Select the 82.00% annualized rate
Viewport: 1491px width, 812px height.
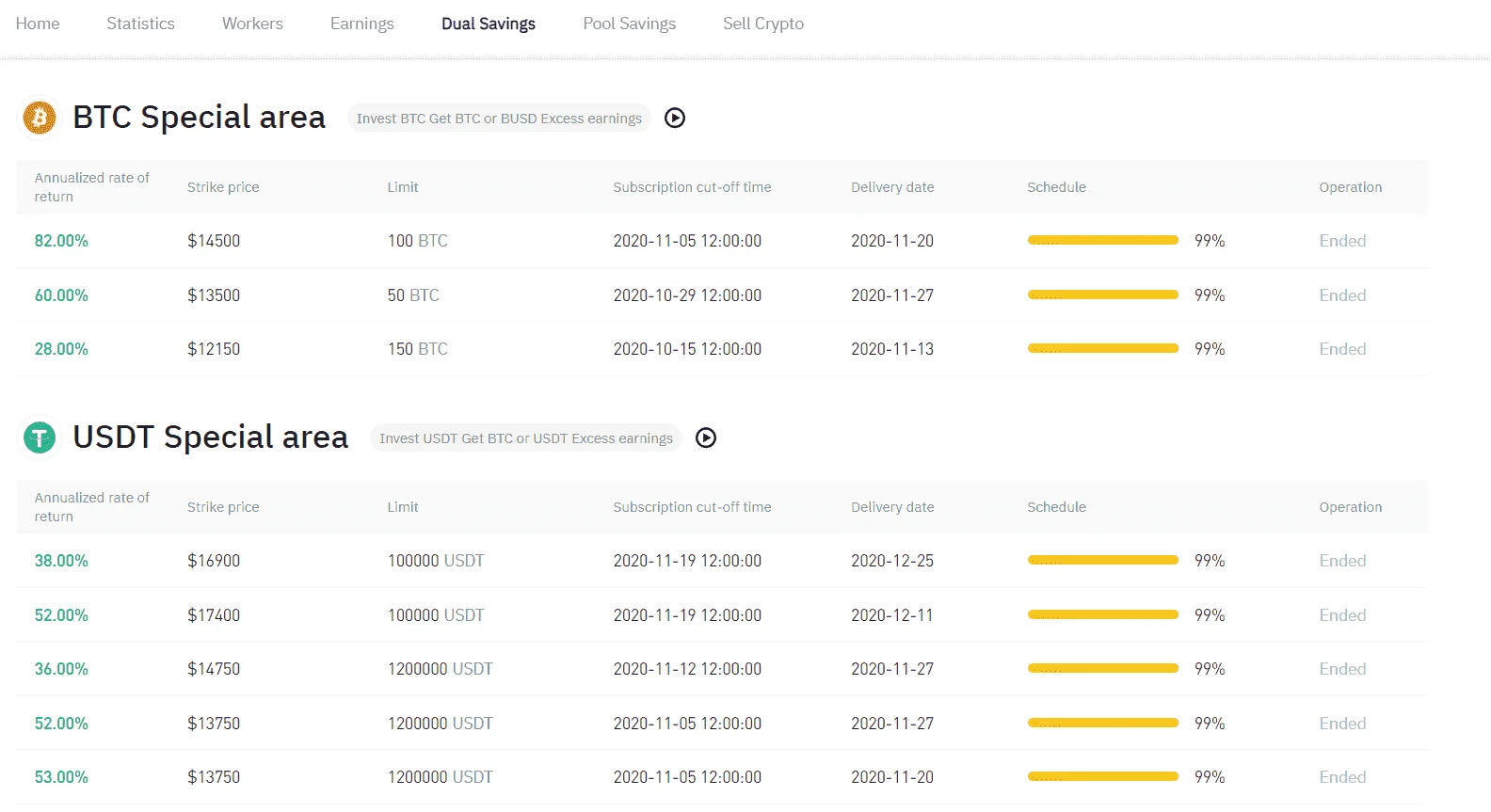pyautogui.click(x=61, y=241)
